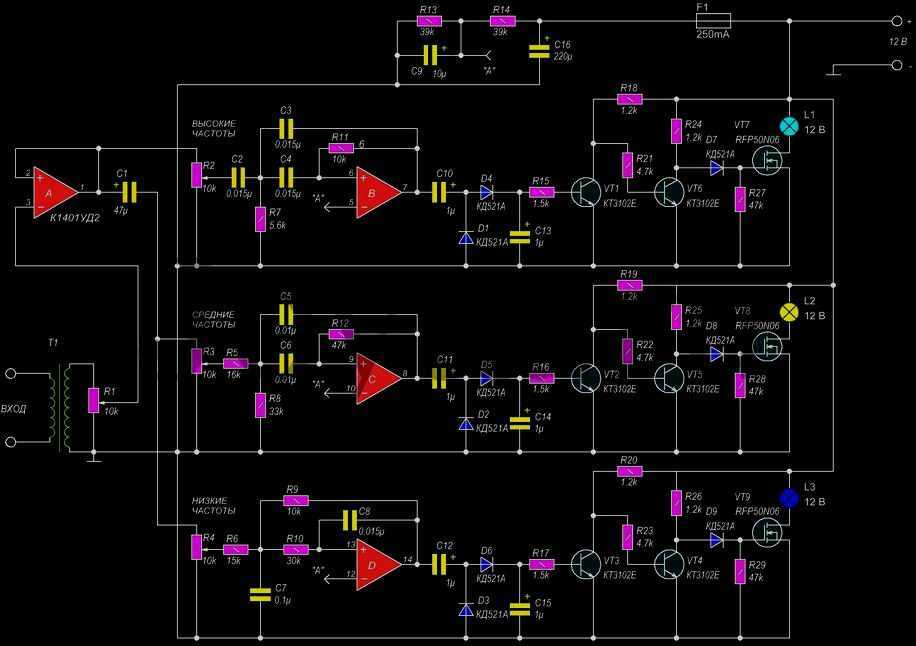Click the cyan lamp L1
916x646 pixels.
(x=788, y=126)
